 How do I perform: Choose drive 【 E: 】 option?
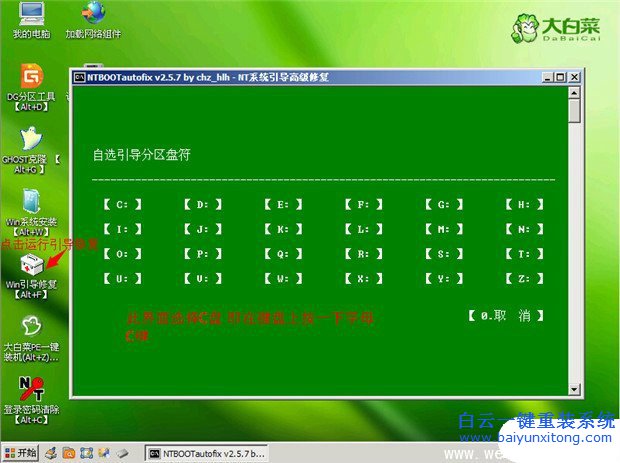(283, 205)
